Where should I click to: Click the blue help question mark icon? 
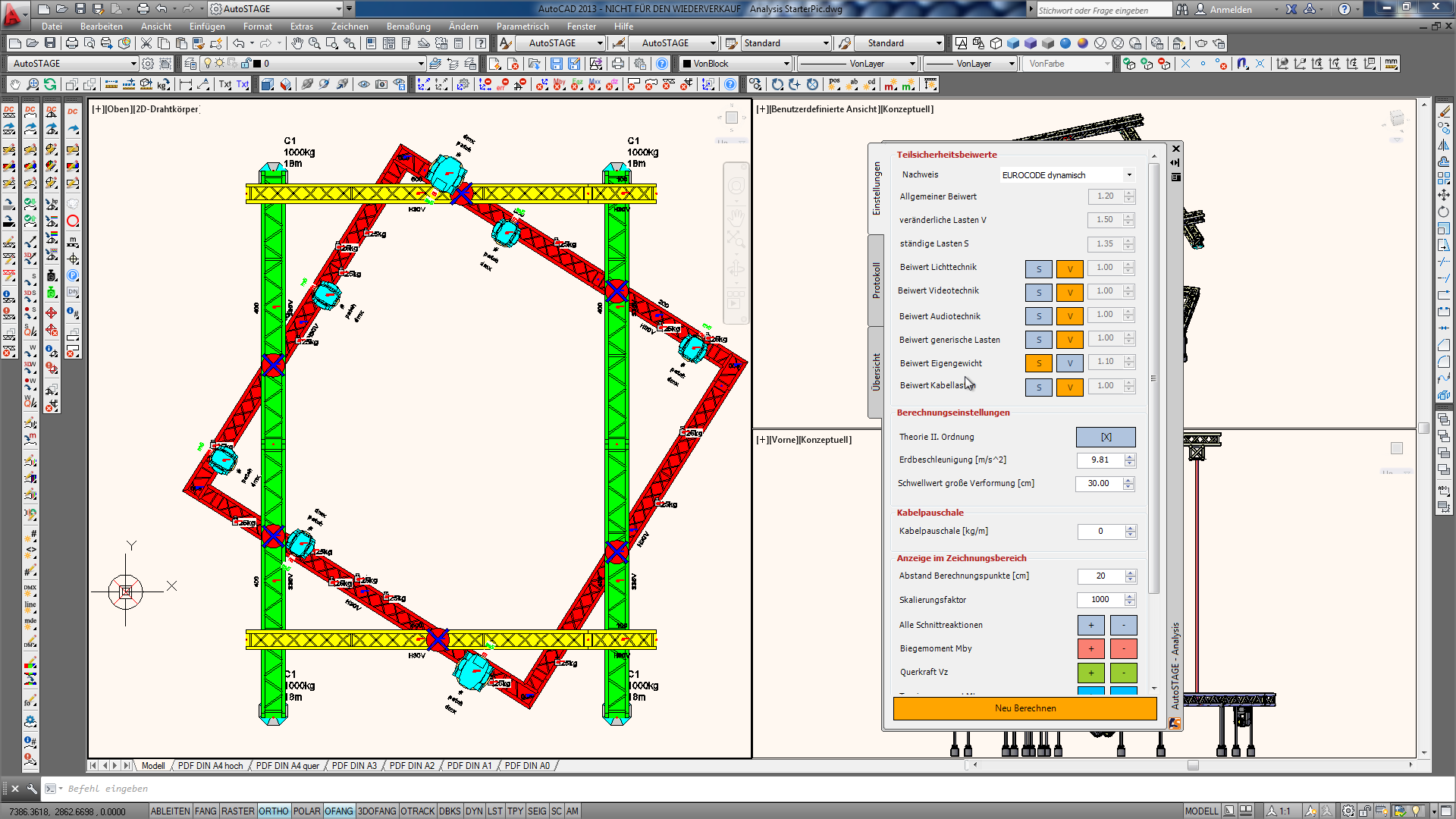(x=662, y=64)
